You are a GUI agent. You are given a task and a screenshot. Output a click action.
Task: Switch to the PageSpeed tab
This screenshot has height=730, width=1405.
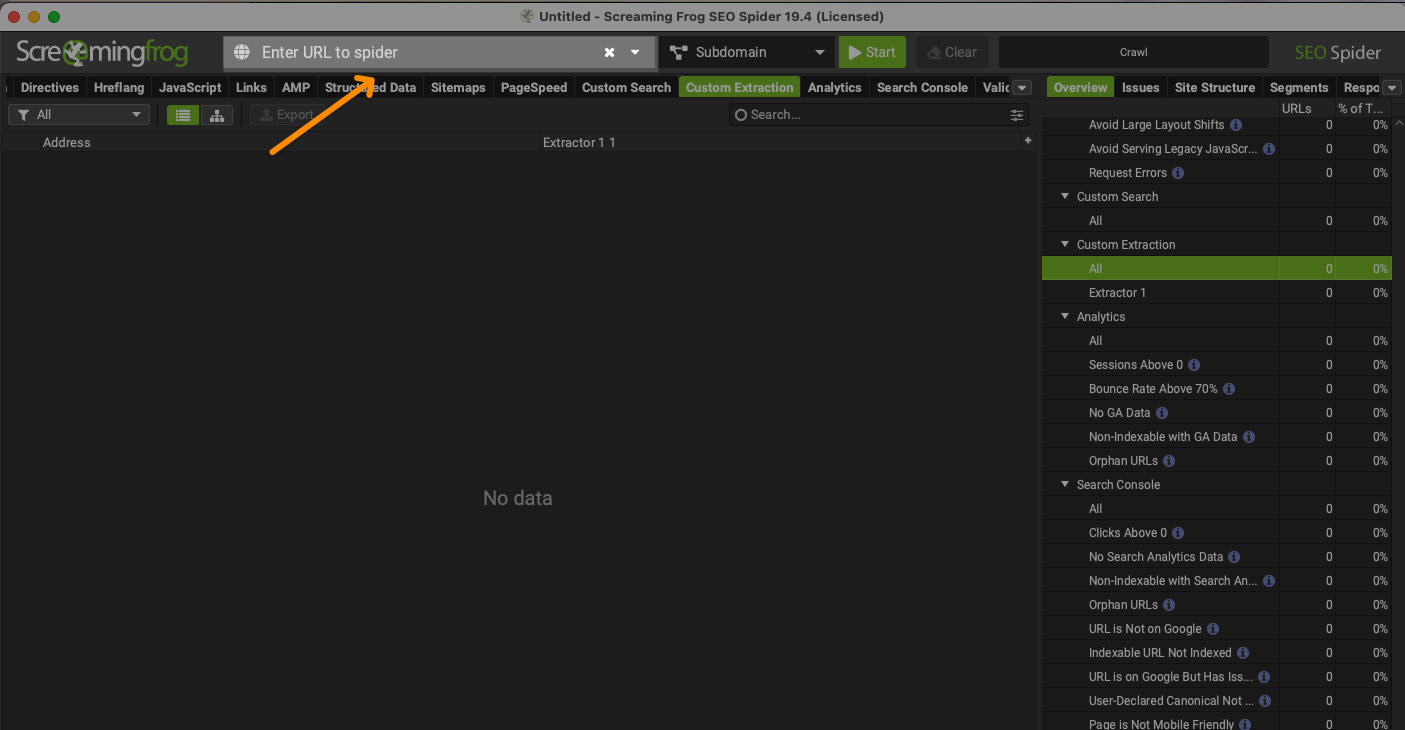point(534,87)
